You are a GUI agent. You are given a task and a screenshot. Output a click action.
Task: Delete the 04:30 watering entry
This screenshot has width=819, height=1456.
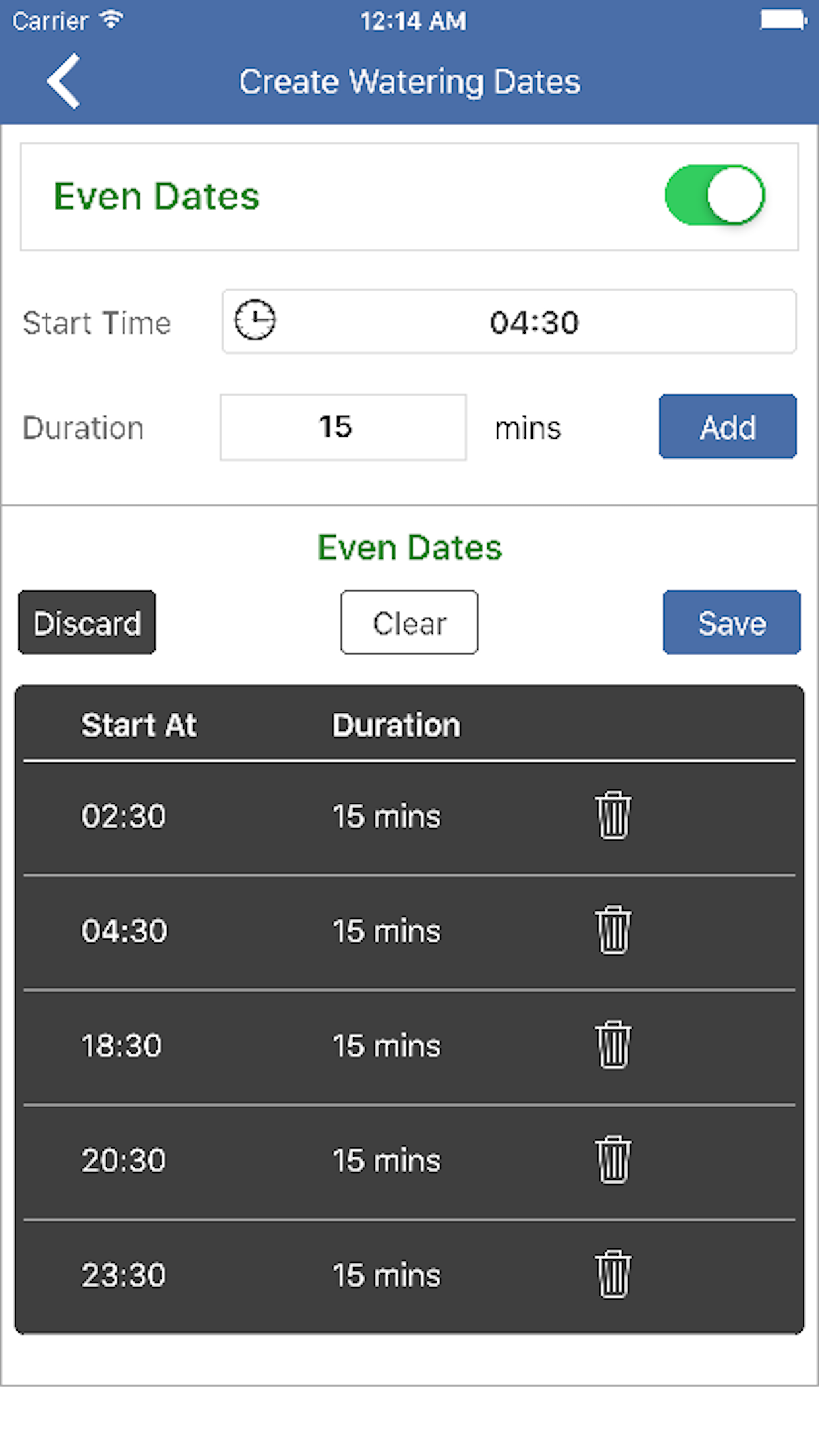click(613, 930)
